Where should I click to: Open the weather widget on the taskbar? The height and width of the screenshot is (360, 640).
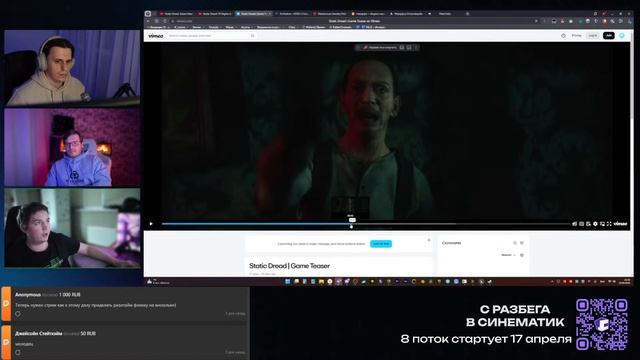pos(158,282)
